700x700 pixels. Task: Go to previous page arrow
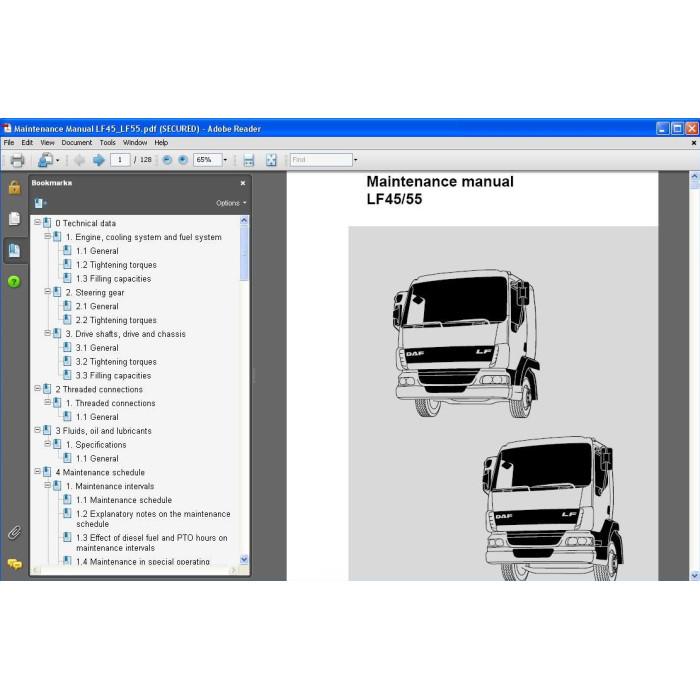point(79,160)
